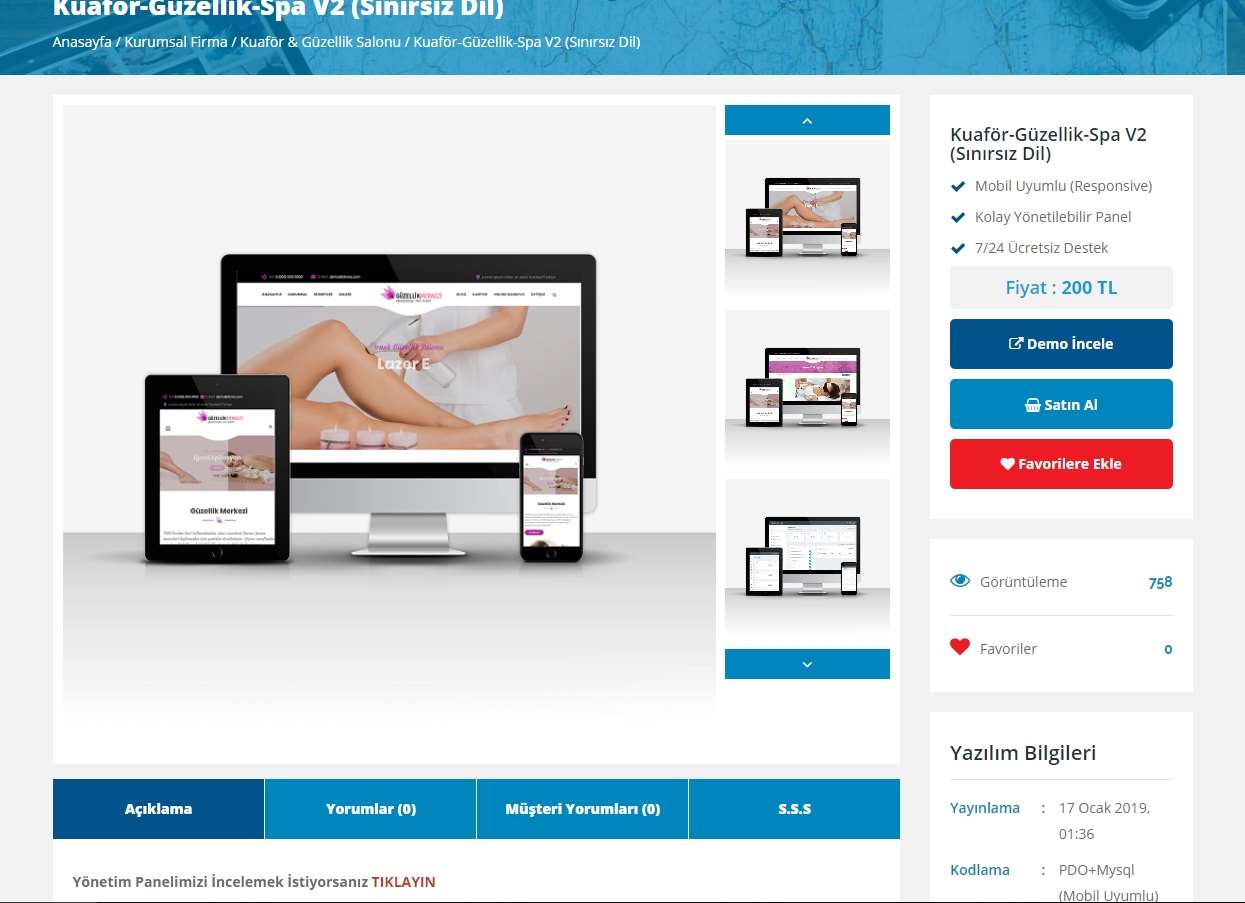Click the checkmark icon beside Kolay Yönetilebilir Panel

tap(957, 217)
